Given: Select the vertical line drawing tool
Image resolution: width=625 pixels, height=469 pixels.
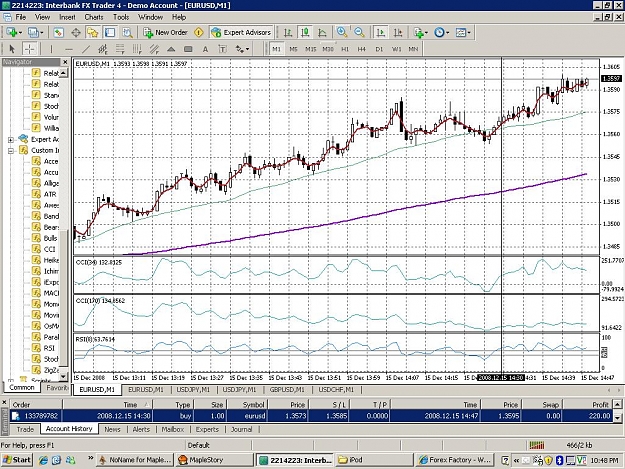Looking at the screenshot, I should click(51, 49).
